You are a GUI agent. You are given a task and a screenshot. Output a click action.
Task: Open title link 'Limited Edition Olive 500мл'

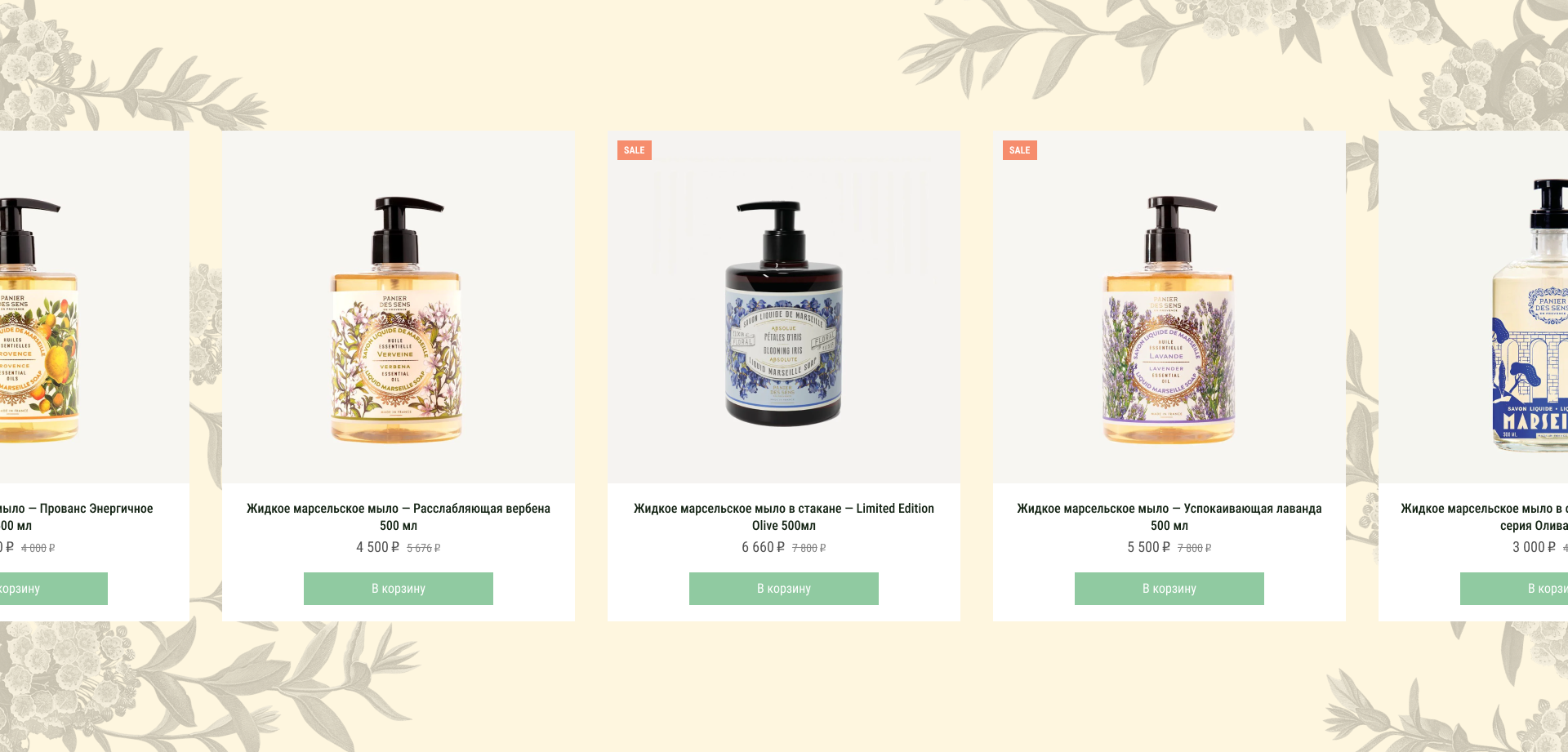[784, 517]
